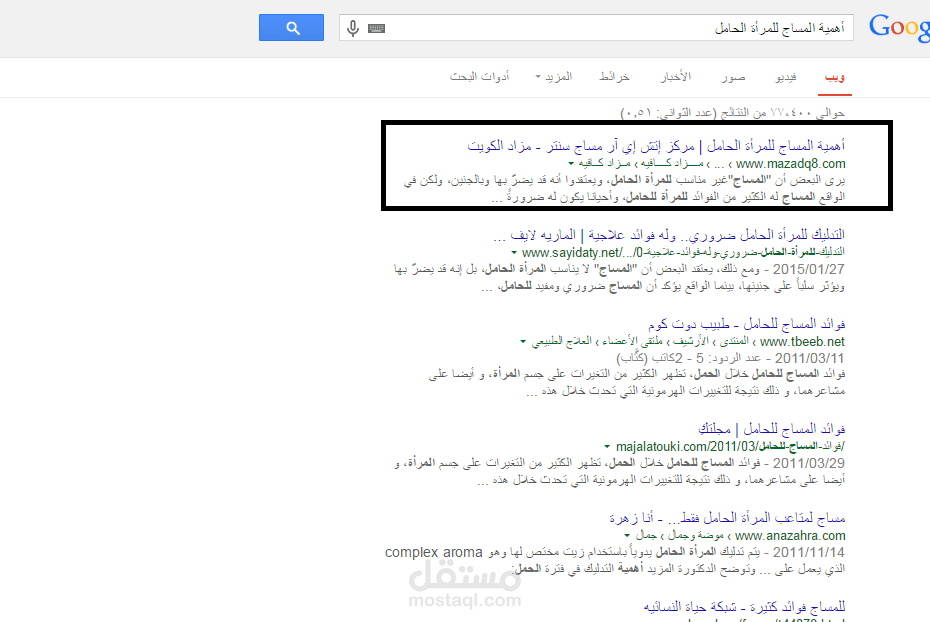
Task: Click the 'complex aroma' text in snippet
Action: pos(434,553)
